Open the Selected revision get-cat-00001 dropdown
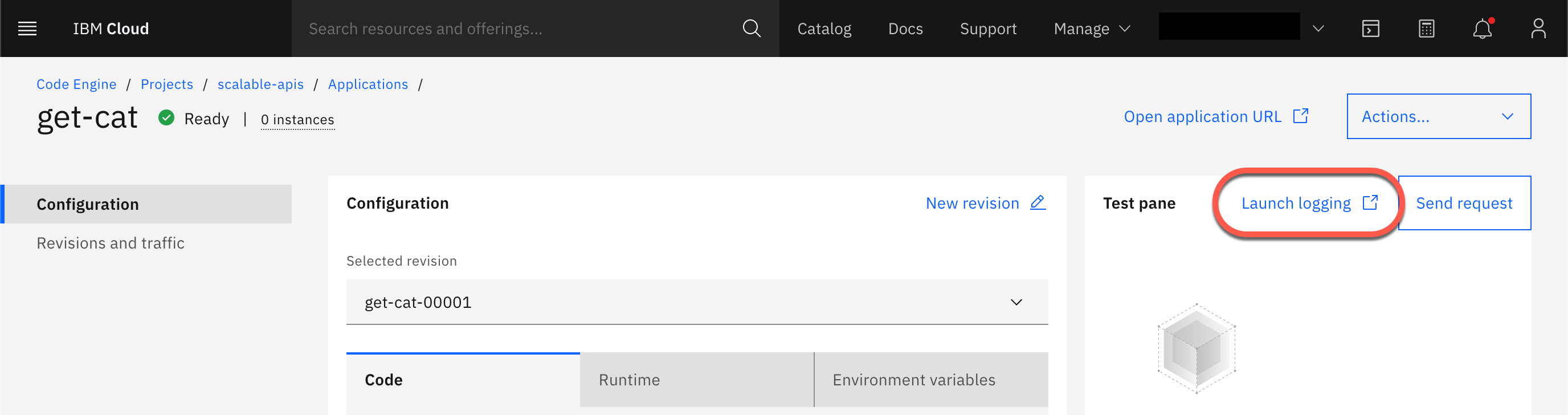The image size is (1568, 415). pyautogui.click(x=697, y=302)
